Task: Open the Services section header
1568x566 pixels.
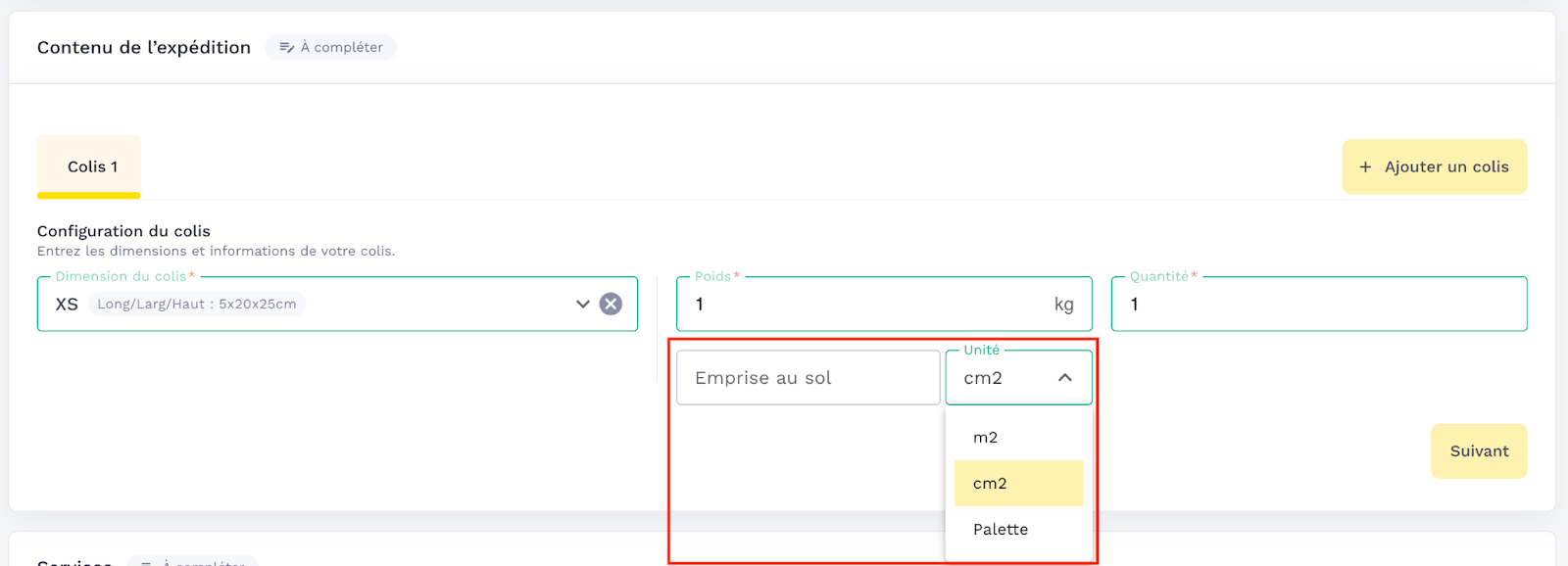Action: (x=74, y=561)
